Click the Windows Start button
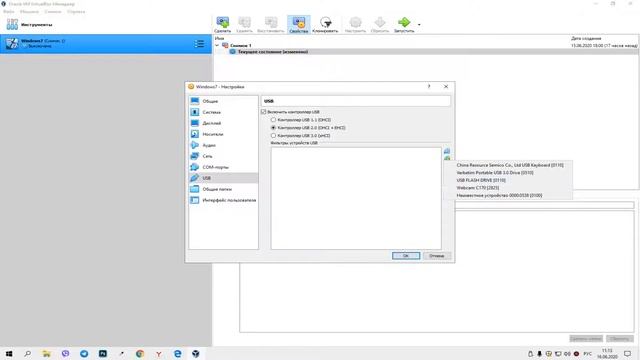The image size is (640, 360). point(9,353)
